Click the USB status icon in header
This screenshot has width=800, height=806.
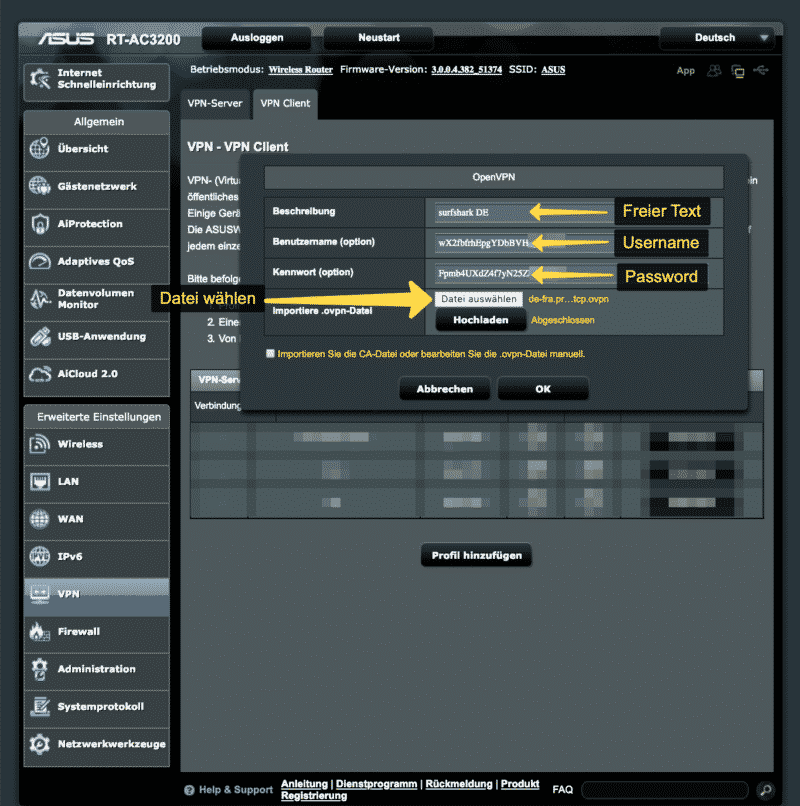click(761, 70)
